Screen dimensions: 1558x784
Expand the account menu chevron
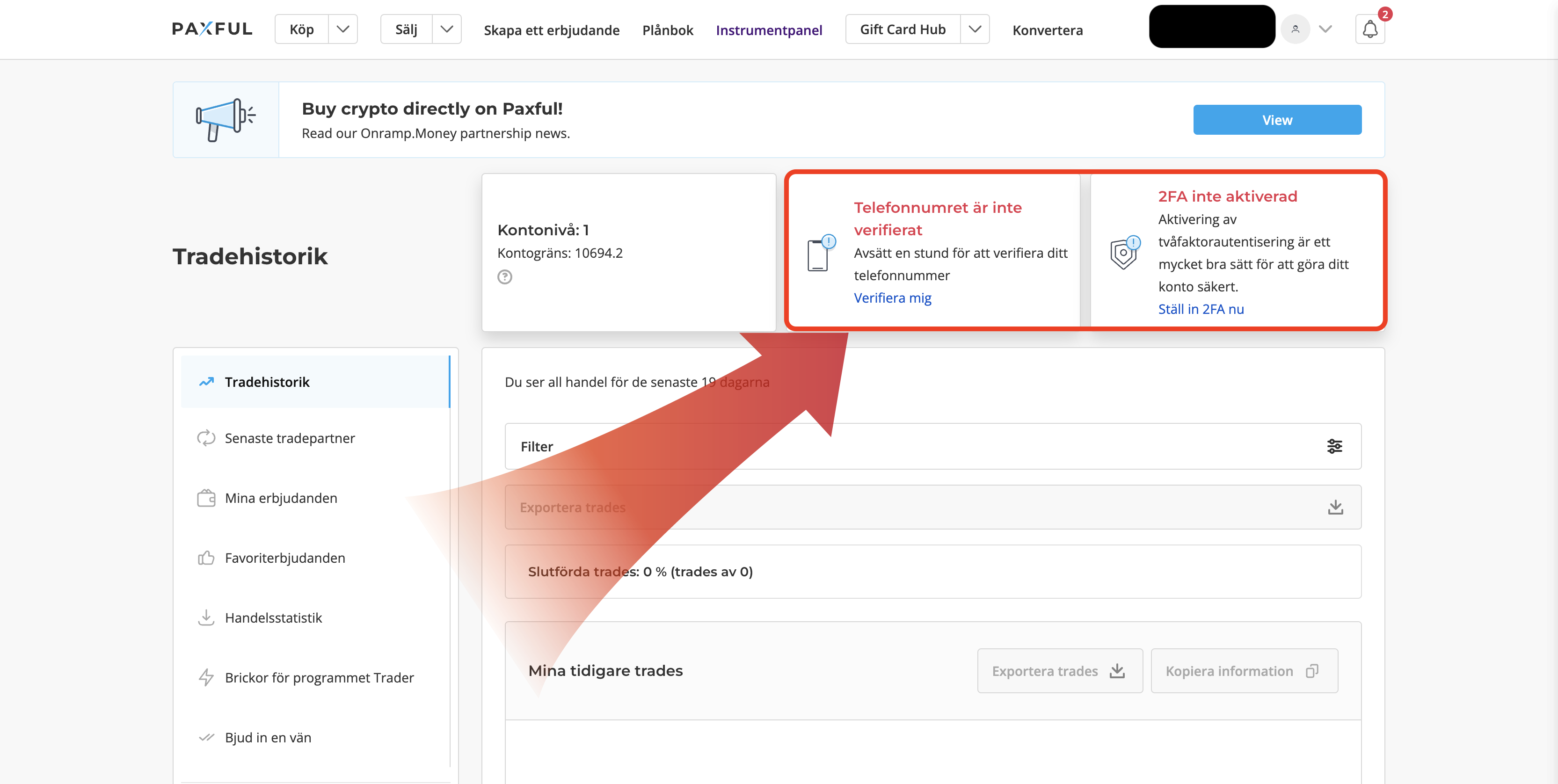[x=1325, y=29]
